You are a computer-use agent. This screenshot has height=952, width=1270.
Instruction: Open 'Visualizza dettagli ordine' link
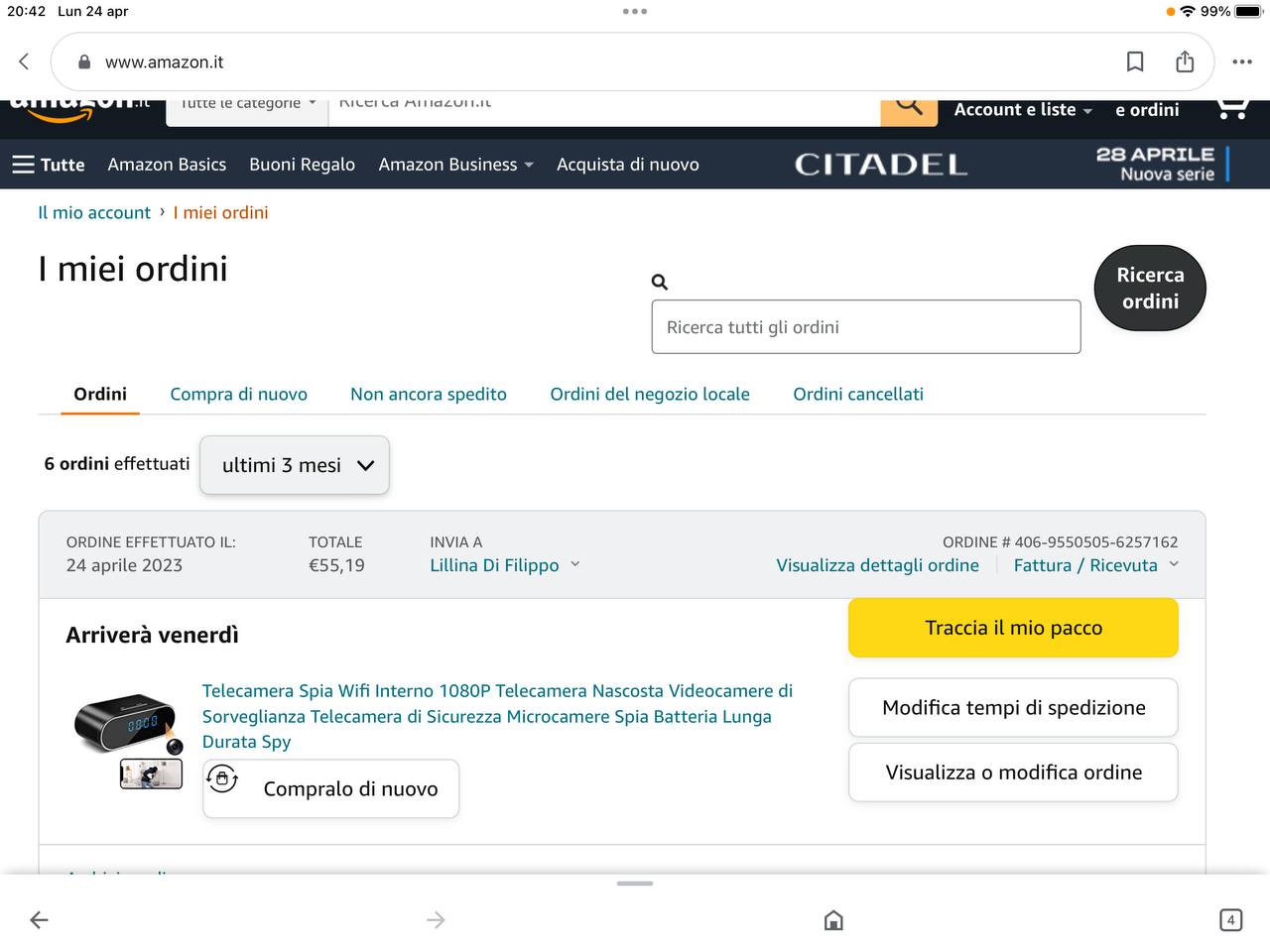(x=877, y=565)
